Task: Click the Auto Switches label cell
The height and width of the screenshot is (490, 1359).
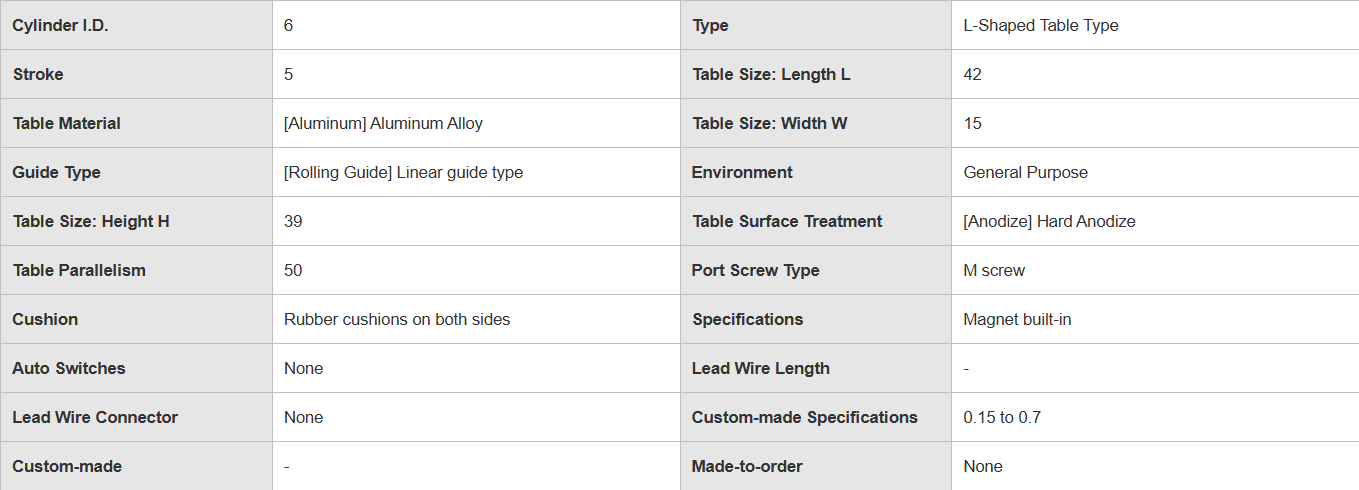Action: 69,368
